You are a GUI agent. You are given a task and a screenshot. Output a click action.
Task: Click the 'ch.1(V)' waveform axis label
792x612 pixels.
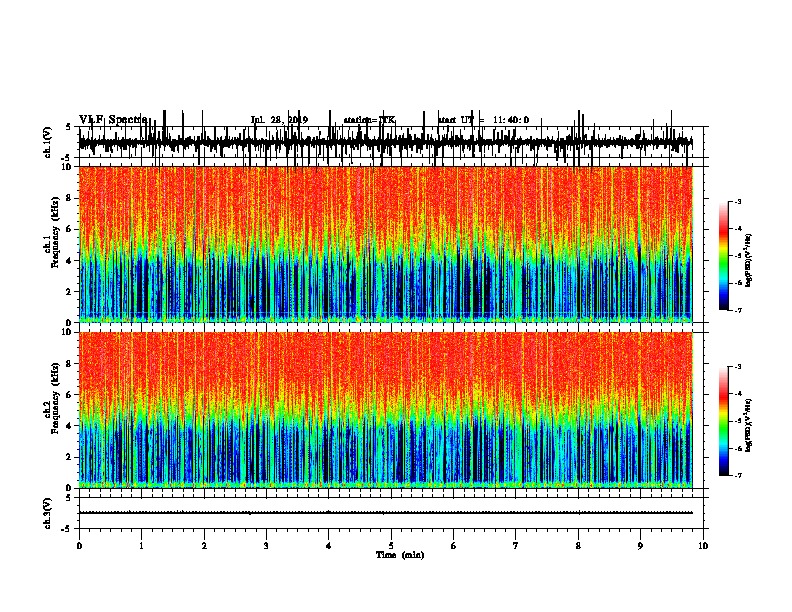coord(48,142)
